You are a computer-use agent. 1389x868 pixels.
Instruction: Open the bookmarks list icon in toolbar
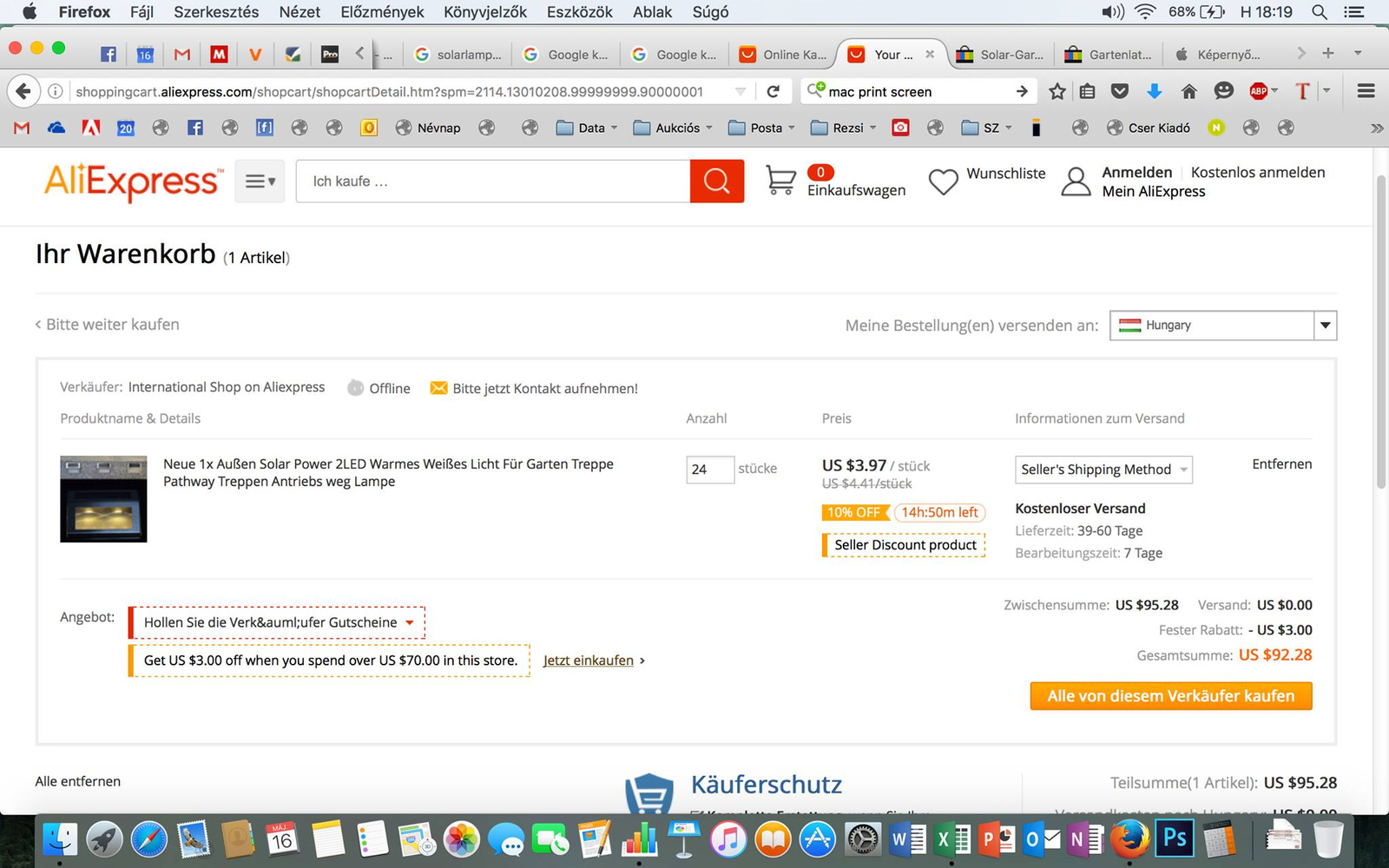click(1087, 91)
